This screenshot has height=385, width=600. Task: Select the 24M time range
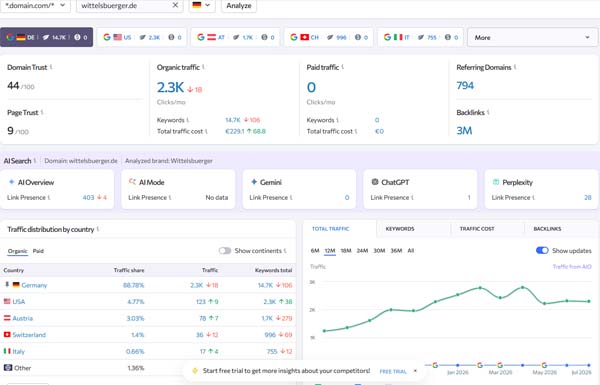pyautogui.click(x=362, y=251)
